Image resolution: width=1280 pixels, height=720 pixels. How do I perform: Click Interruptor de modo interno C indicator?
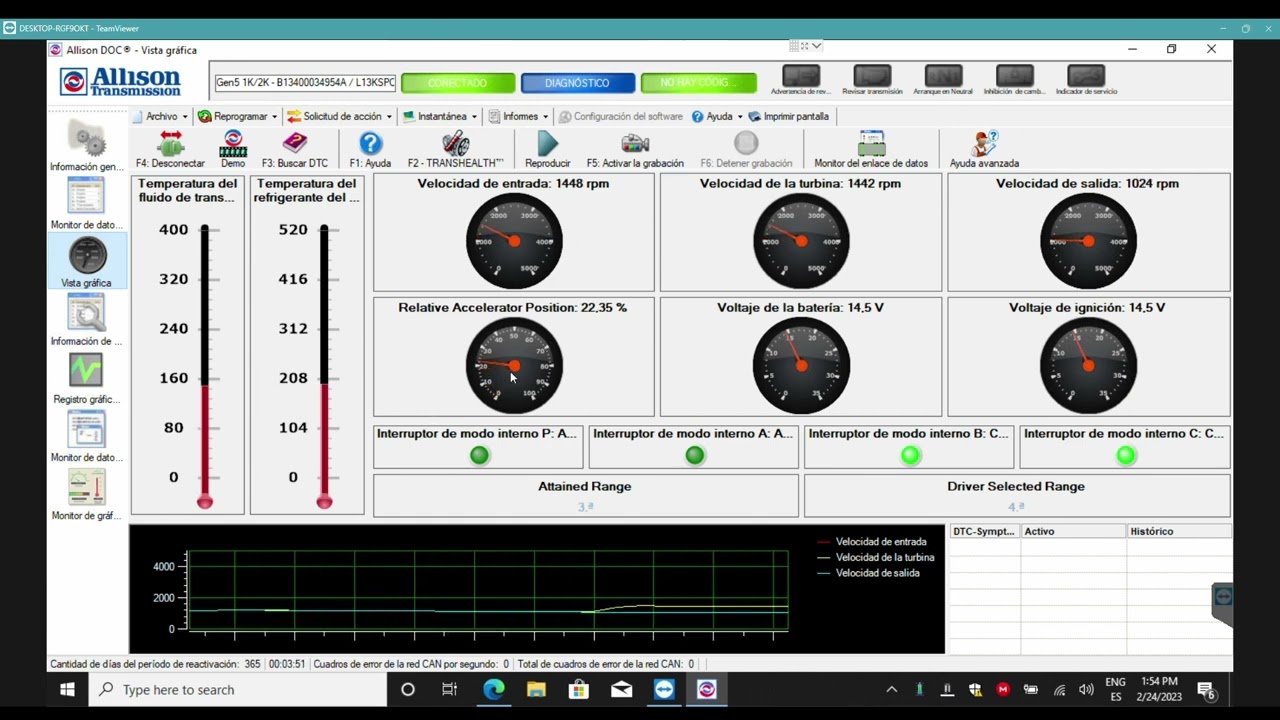[1126, 456]
